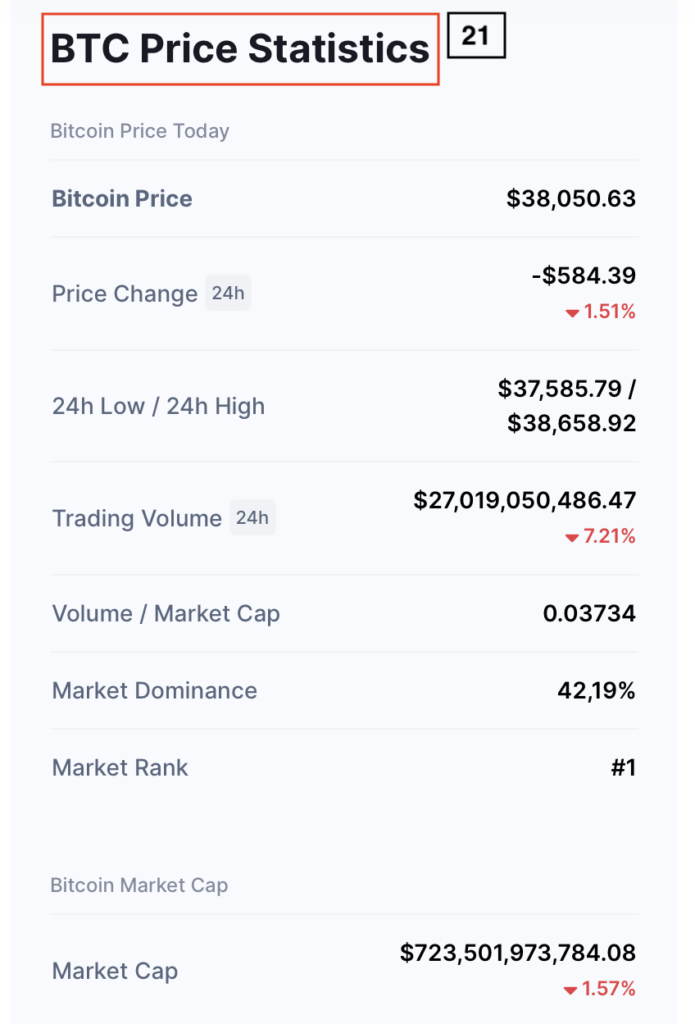Select the 24h badge beside Trading Volume
The width and height of the screenshot is (695, 1024).
point(252,517)
